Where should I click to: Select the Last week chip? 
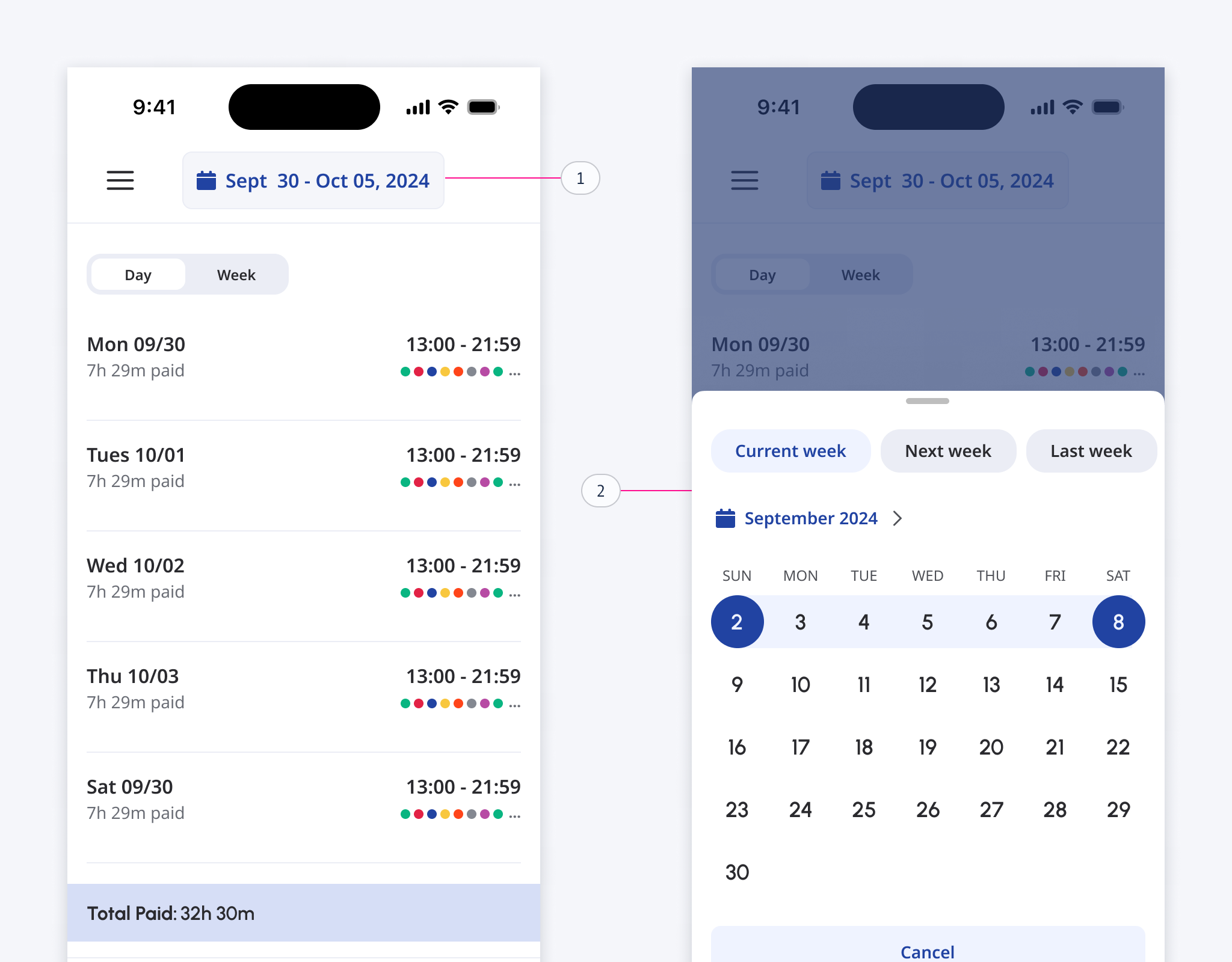tap(1091, 451)
